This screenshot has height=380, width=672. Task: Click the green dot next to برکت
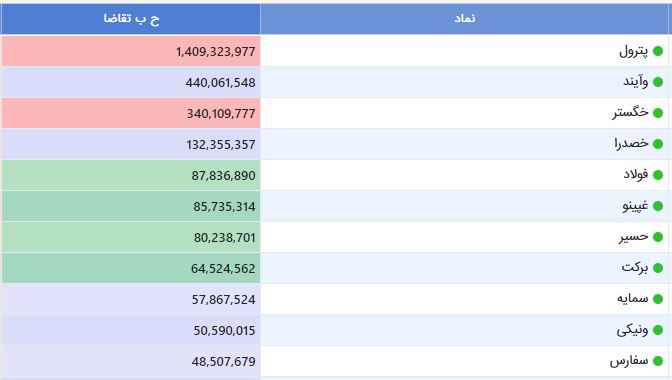click(x=658, y=268)
